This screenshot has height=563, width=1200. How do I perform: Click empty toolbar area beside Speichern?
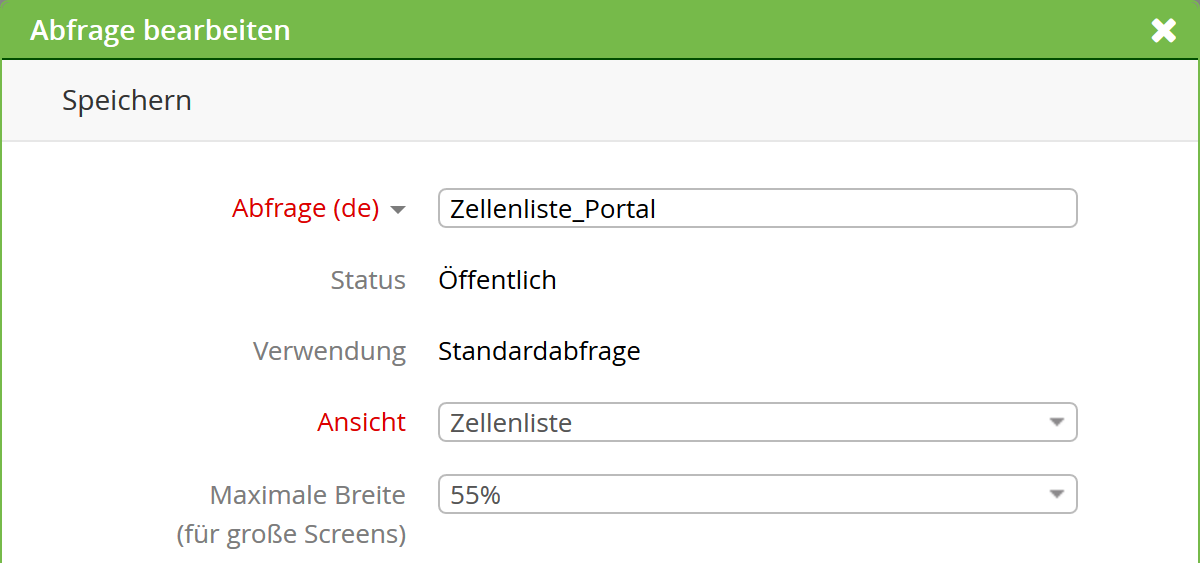pos(650,100)
